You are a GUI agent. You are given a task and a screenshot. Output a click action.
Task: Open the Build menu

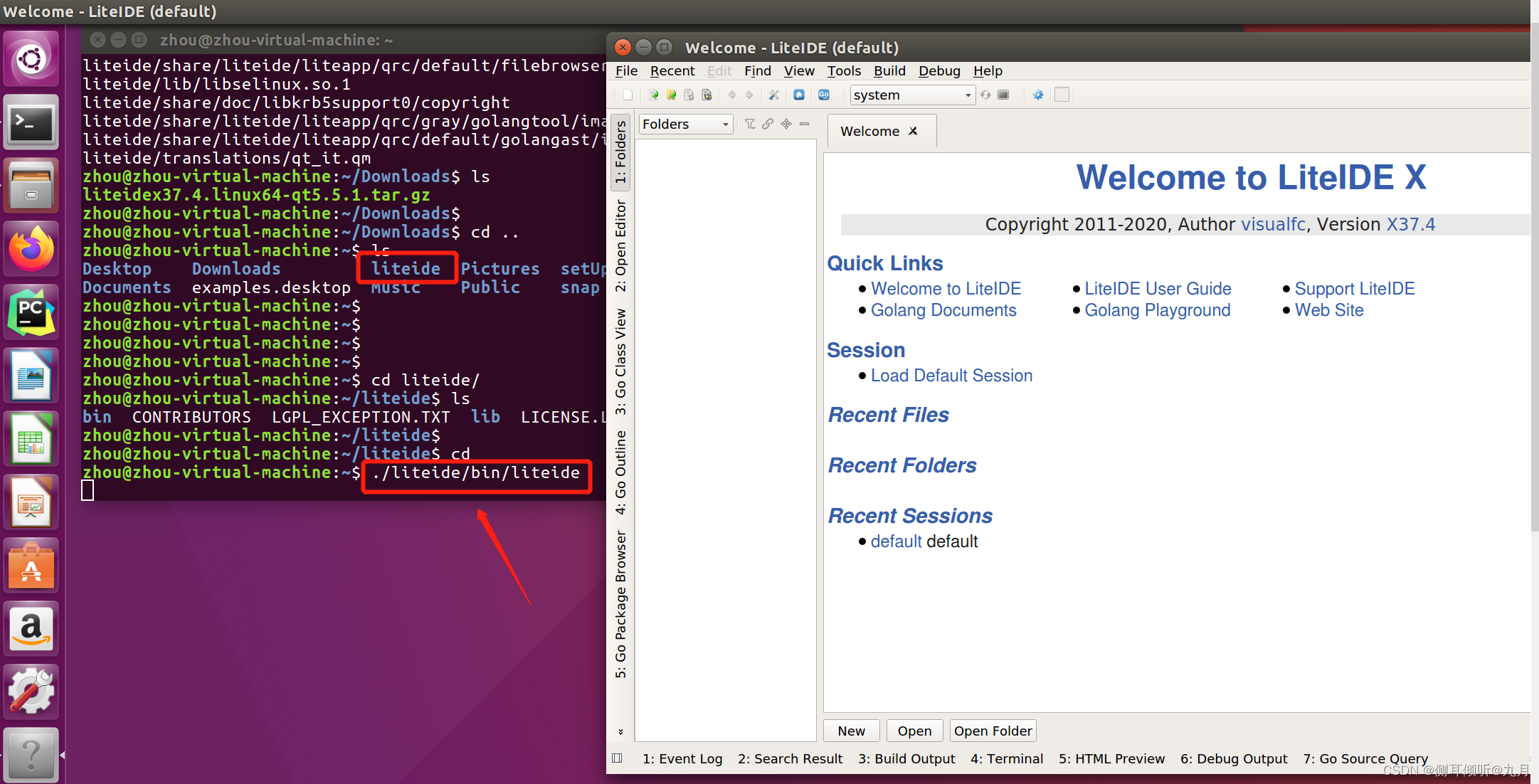pos(889,70)
